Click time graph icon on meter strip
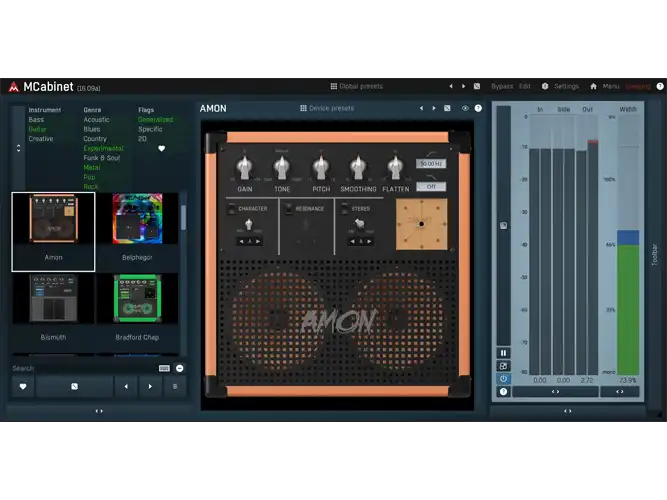This screenshot has width=667, height=500. (503, 226)
